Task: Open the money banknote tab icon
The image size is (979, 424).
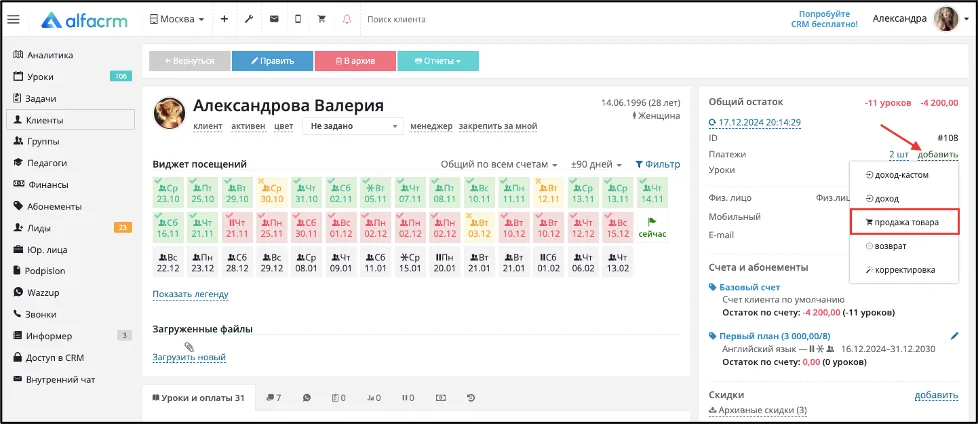Action: [x=441, y=397]
